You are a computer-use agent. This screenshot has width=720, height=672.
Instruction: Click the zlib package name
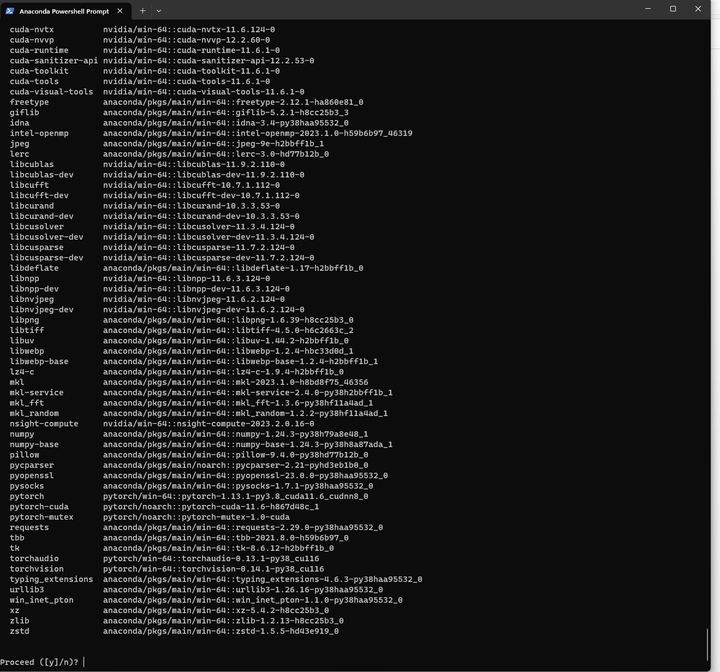(19, 621)
